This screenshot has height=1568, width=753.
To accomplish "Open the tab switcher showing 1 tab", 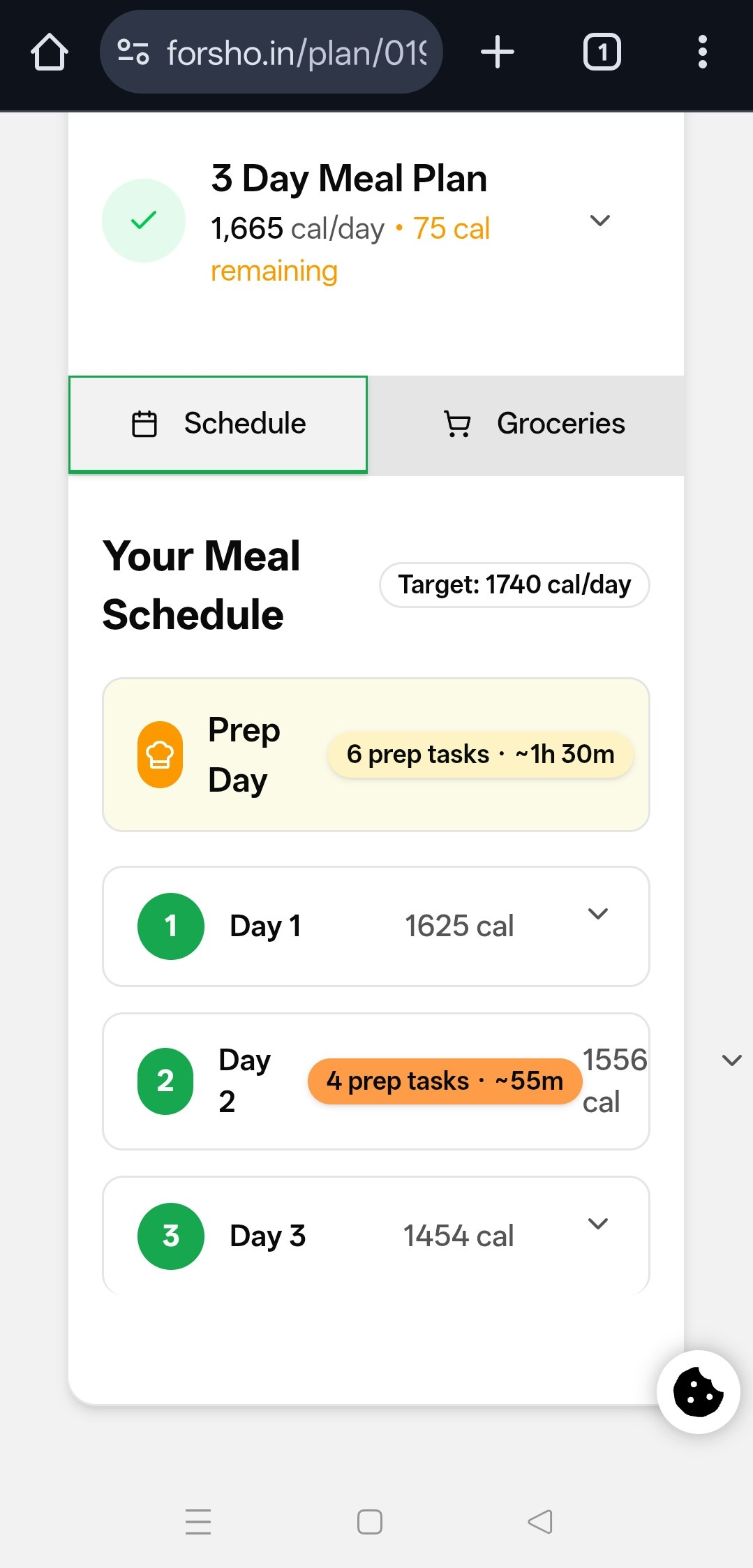I will (x=602, y=52).
